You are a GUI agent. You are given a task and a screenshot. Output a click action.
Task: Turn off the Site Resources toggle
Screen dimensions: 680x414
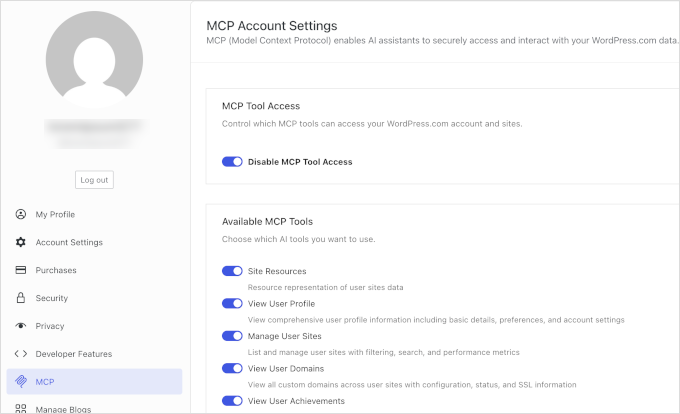point(232,271)
